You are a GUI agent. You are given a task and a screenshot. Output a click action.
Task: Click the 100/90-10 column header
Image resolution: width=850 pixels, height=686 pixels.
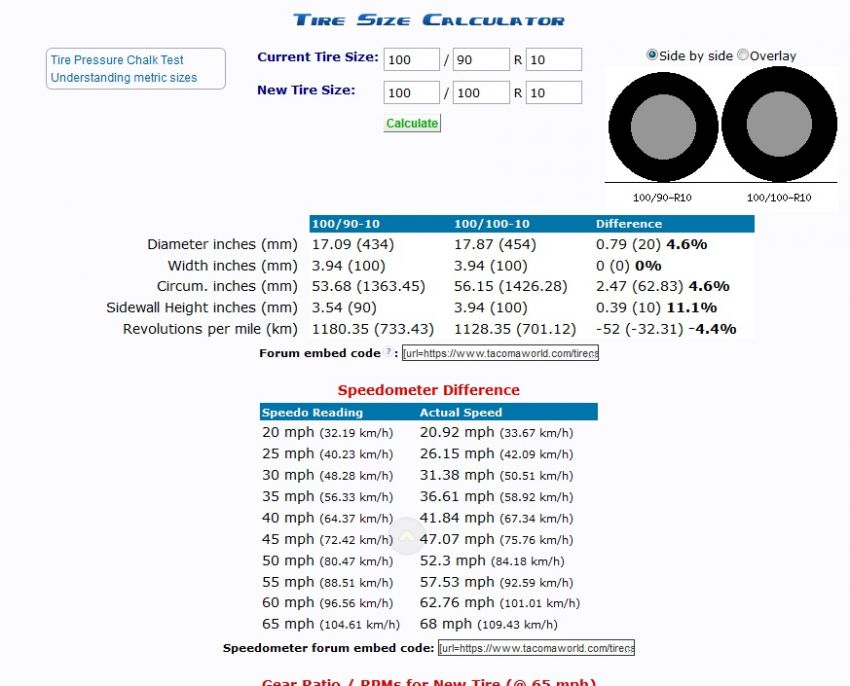pos(346,224)
